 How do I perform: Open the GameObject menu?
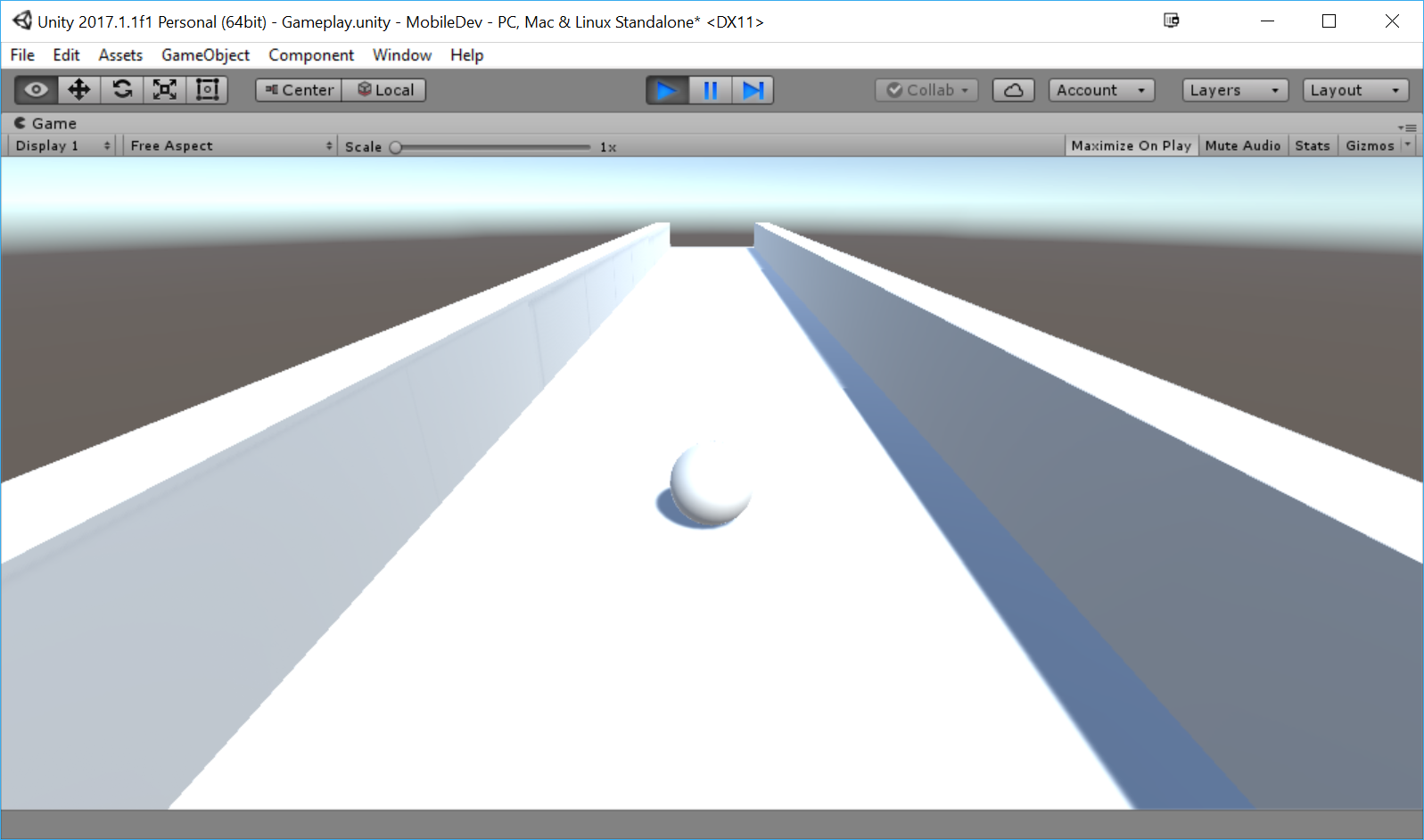point(205,55)
